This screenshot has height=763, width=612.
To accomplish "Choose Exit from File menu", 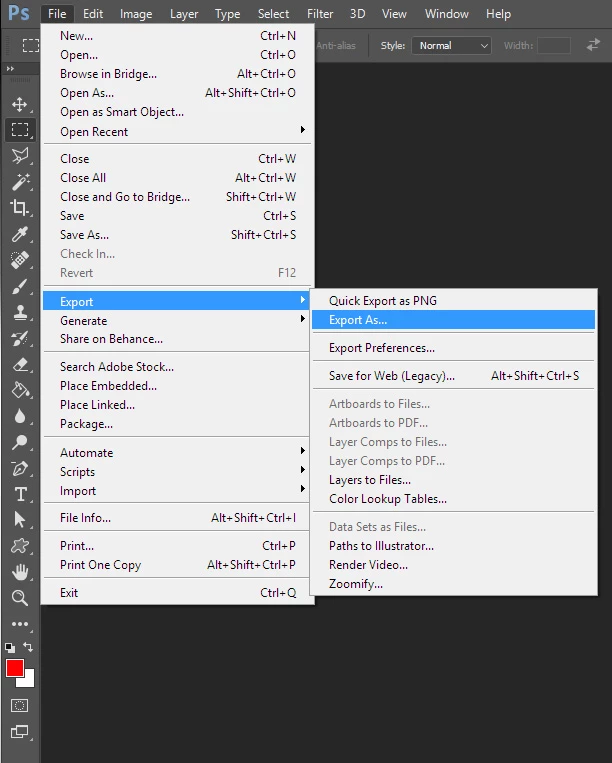I will pos(177,592).
